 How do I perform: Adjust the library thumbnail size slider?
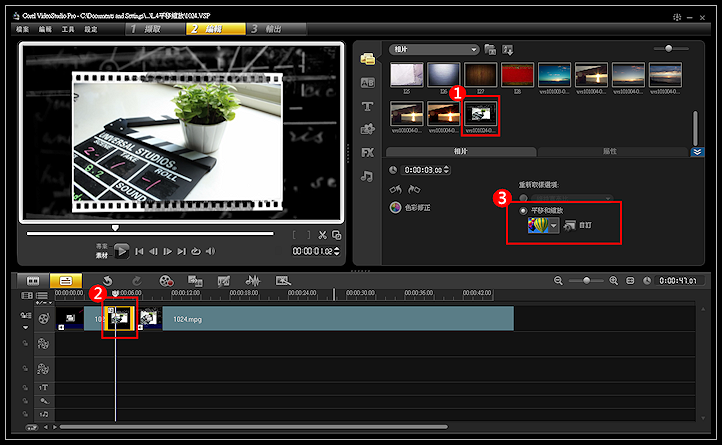point(671,48)
